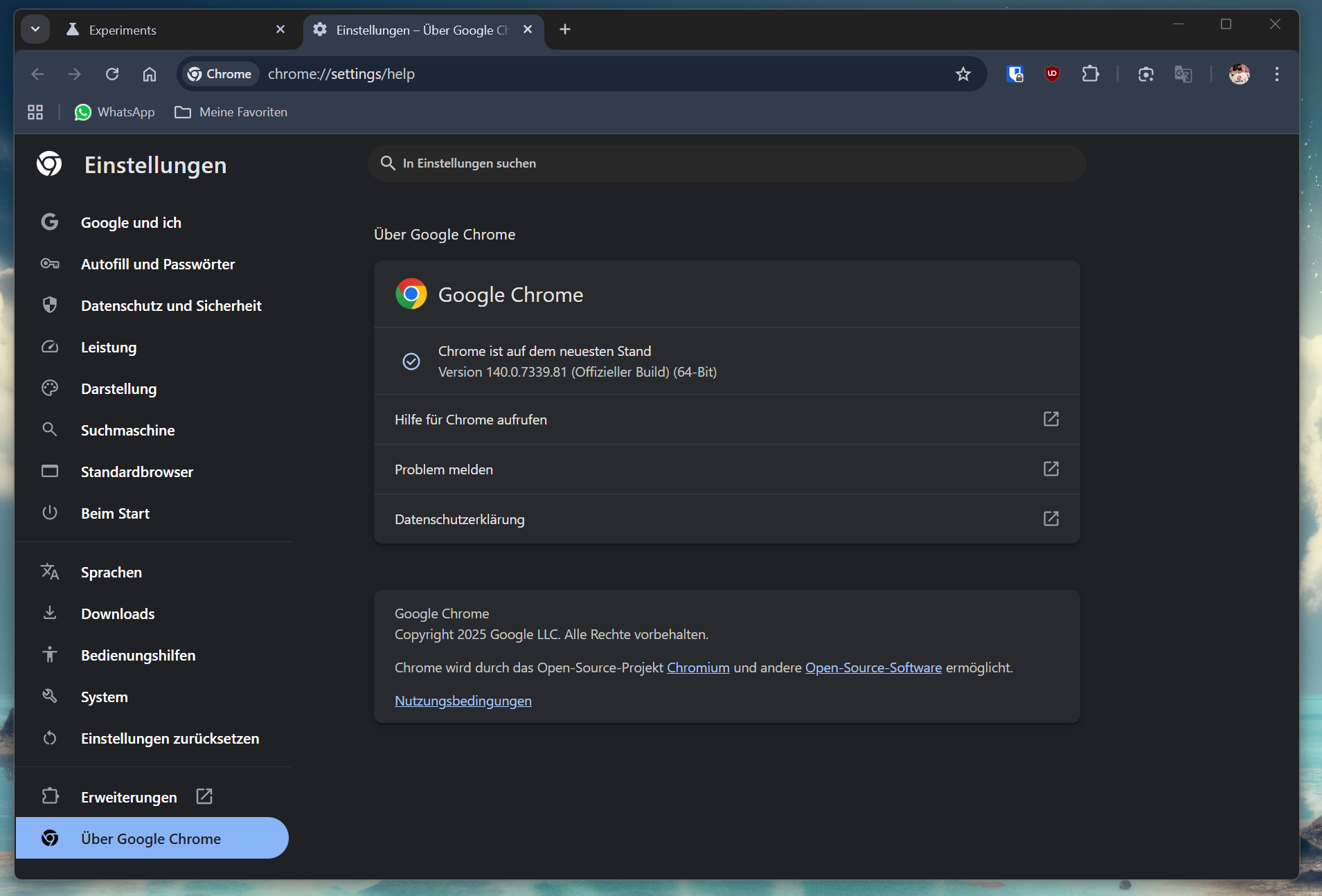Open the three-dot Chrome menu
The width and height of the screenshot is (1322, 896).
pyautogui.click(x=1276, y=74)
